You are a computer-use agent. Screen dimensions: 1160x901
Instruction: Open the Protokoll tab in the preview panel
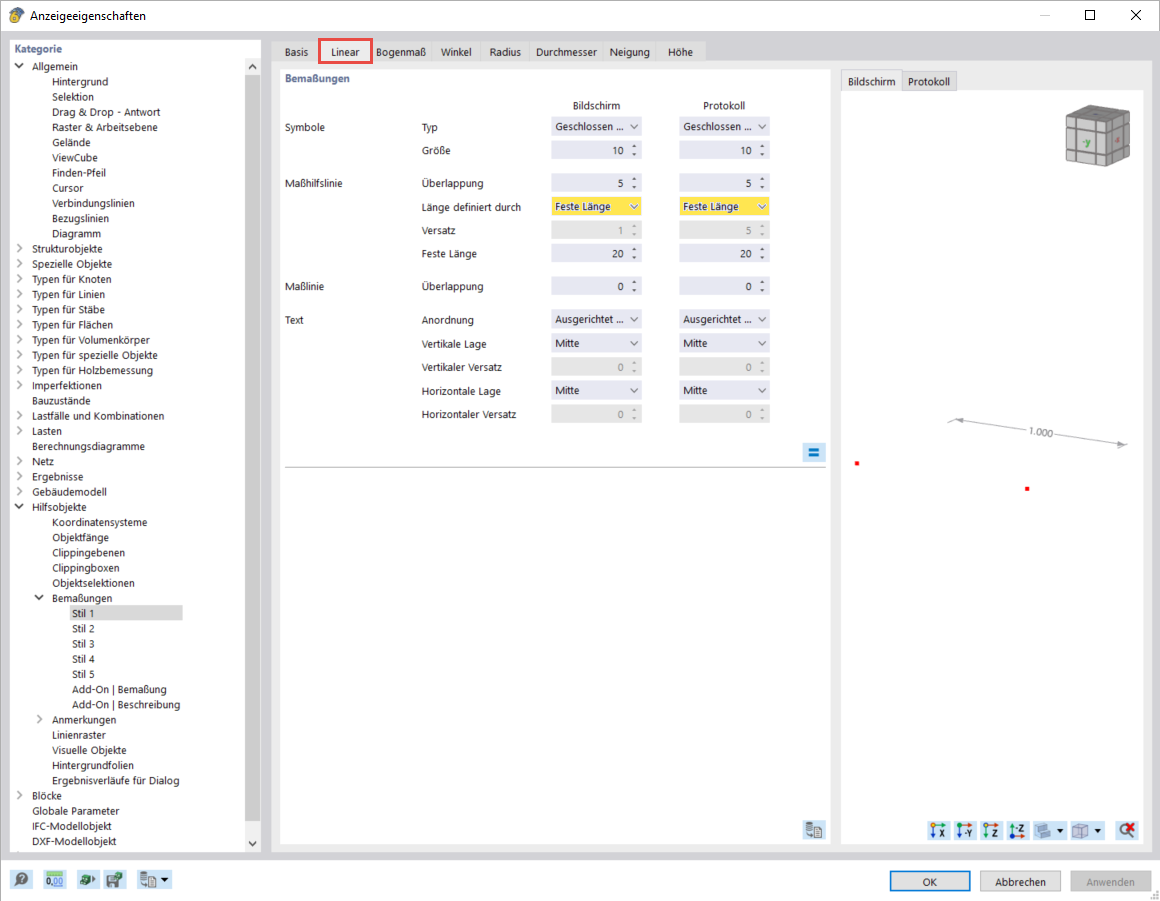(929, 81)
